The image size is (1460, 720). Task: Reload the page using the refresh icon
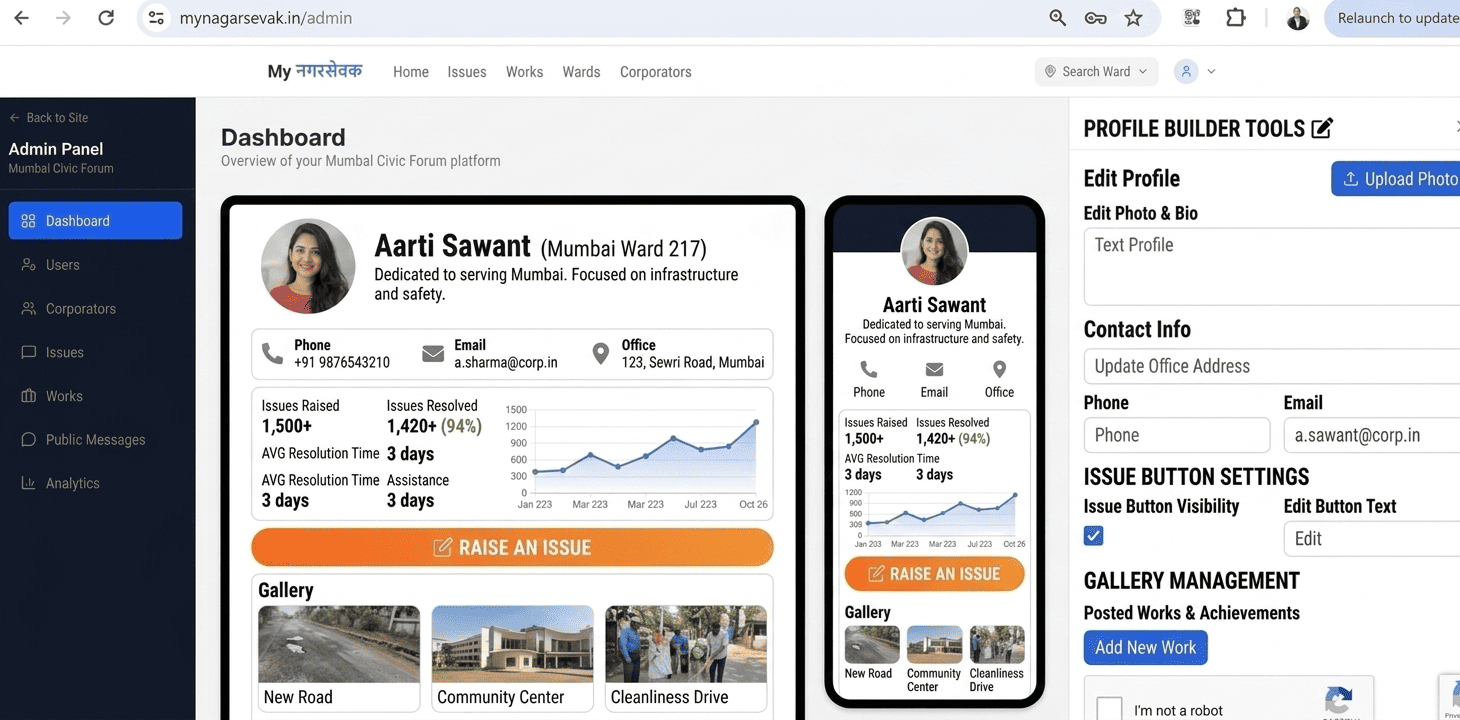[x=106, y=18]
